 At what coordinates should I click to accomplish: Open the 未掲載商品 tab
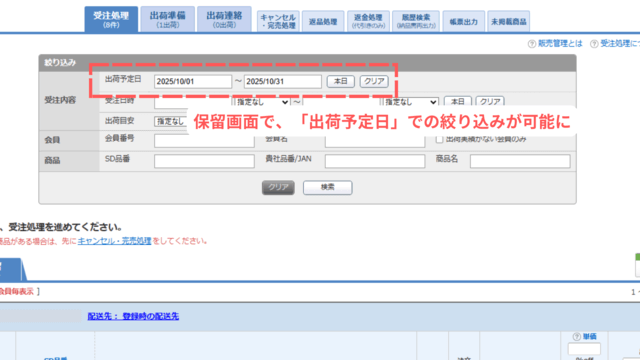(x=509, y=21)
